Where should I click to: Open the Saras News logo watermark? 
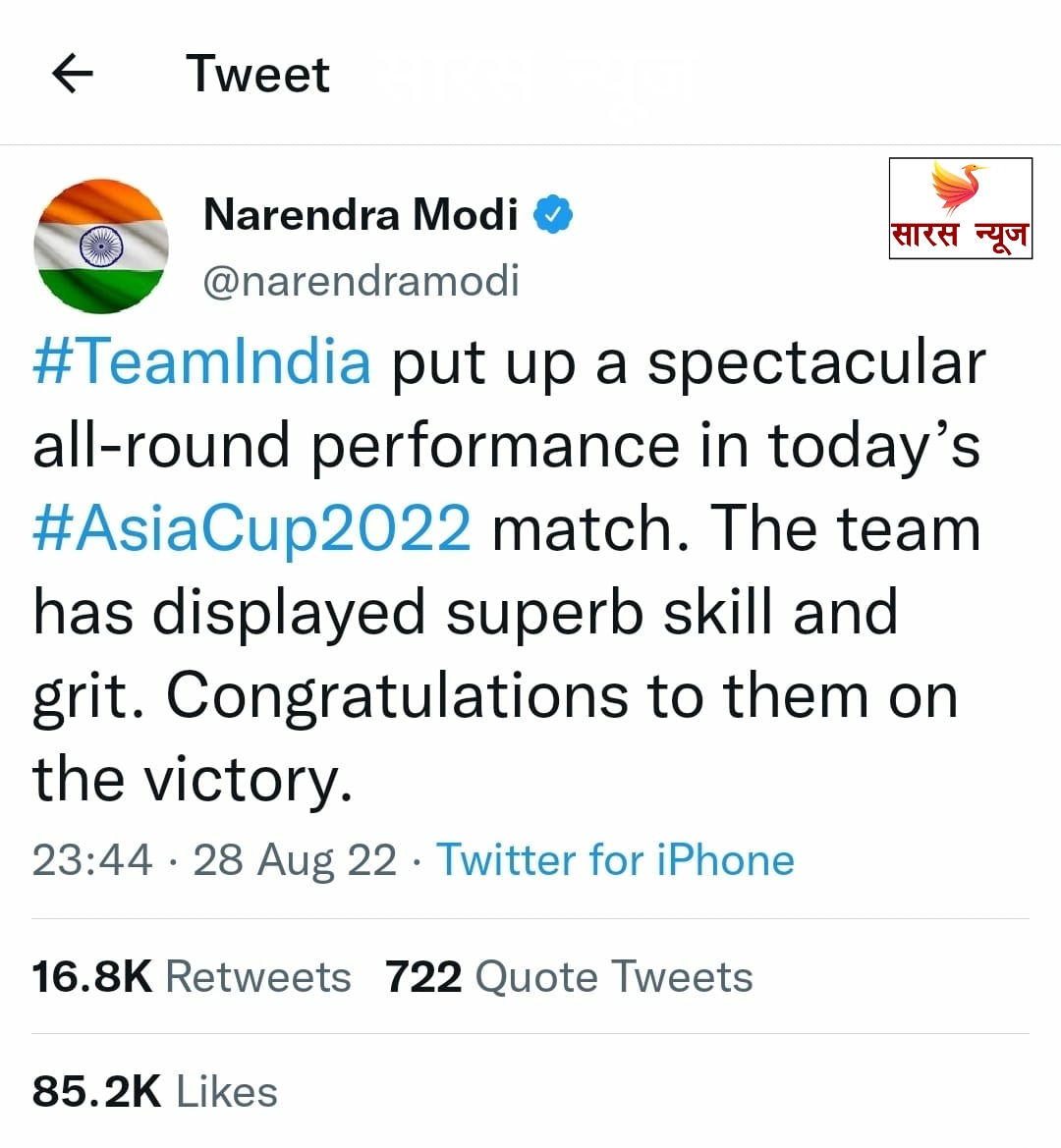tap(961, 208)
